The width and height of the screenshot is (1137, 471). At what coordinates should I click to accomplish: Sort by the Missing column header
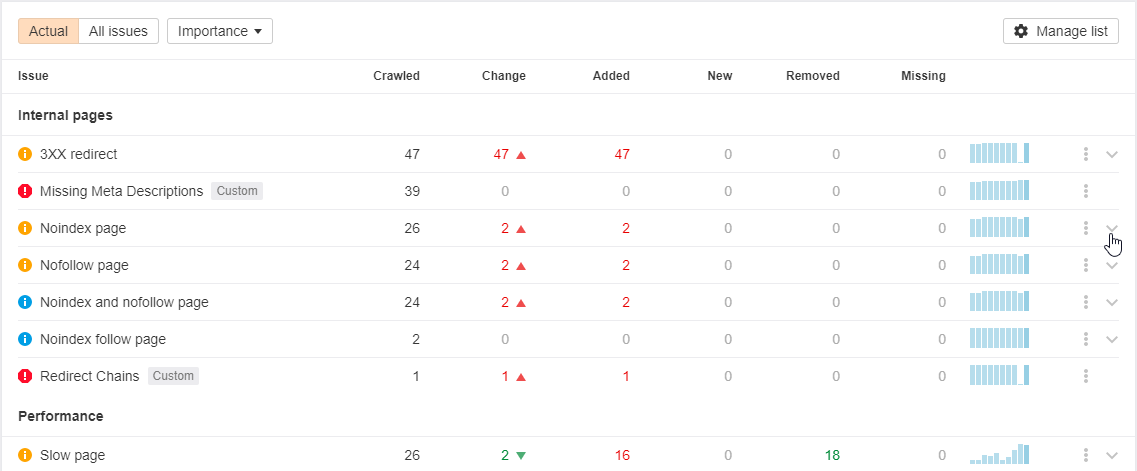coord(923,75)
